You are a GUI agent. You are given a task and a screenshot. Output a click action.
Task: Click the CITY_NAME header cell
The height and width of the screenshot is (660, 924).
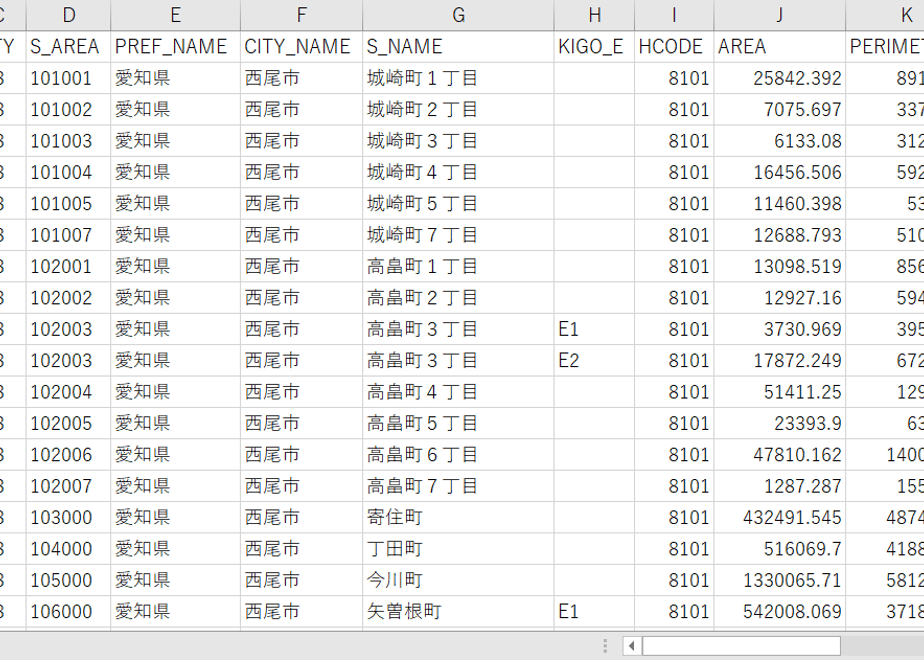click(x=302, y=47)
